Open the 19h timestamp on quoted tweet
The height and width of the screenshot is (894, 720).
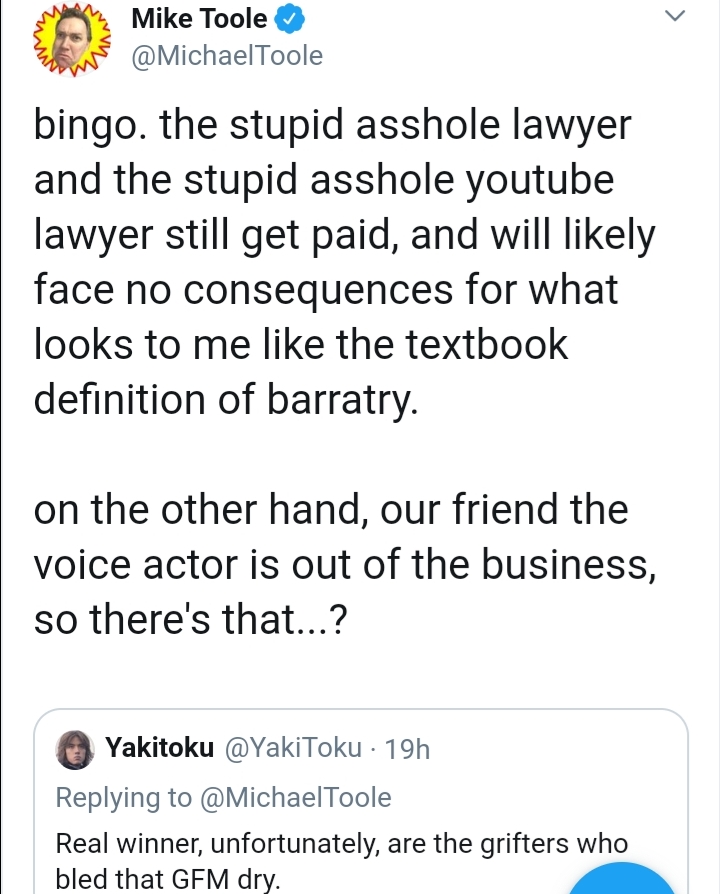407,749
